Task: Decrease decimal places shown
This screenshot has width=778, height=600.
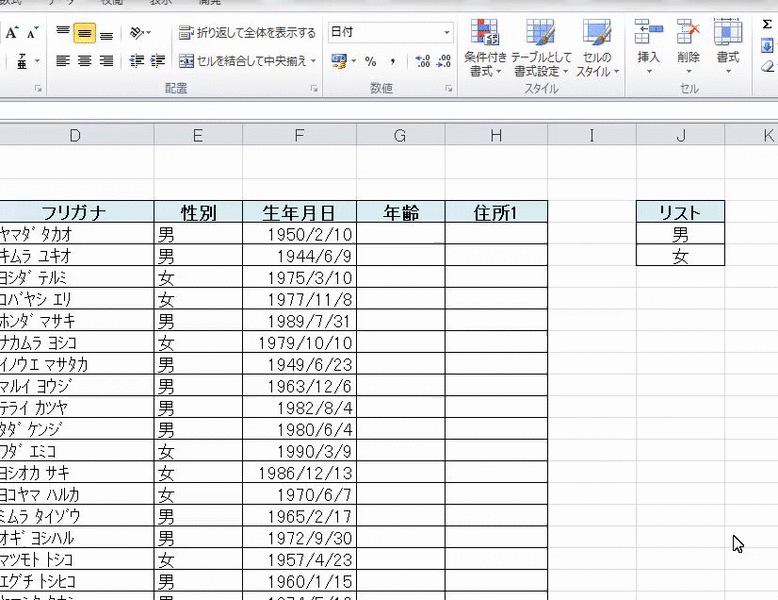Action: pos(444,62)
